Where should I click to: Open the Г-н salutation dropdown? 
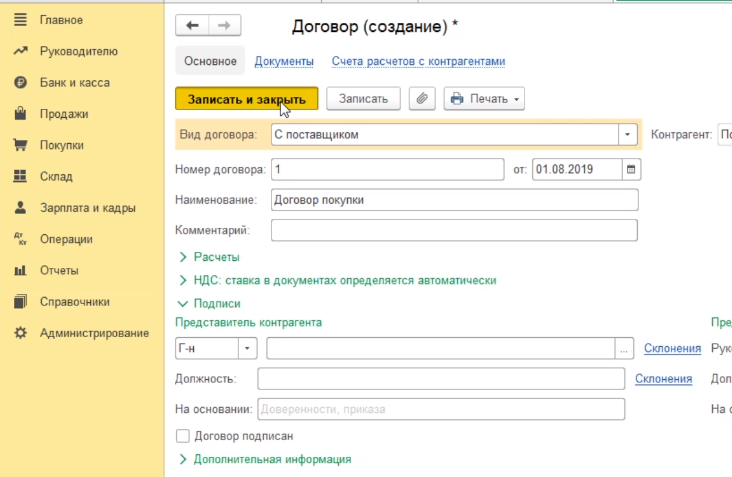tap(247, 348)
